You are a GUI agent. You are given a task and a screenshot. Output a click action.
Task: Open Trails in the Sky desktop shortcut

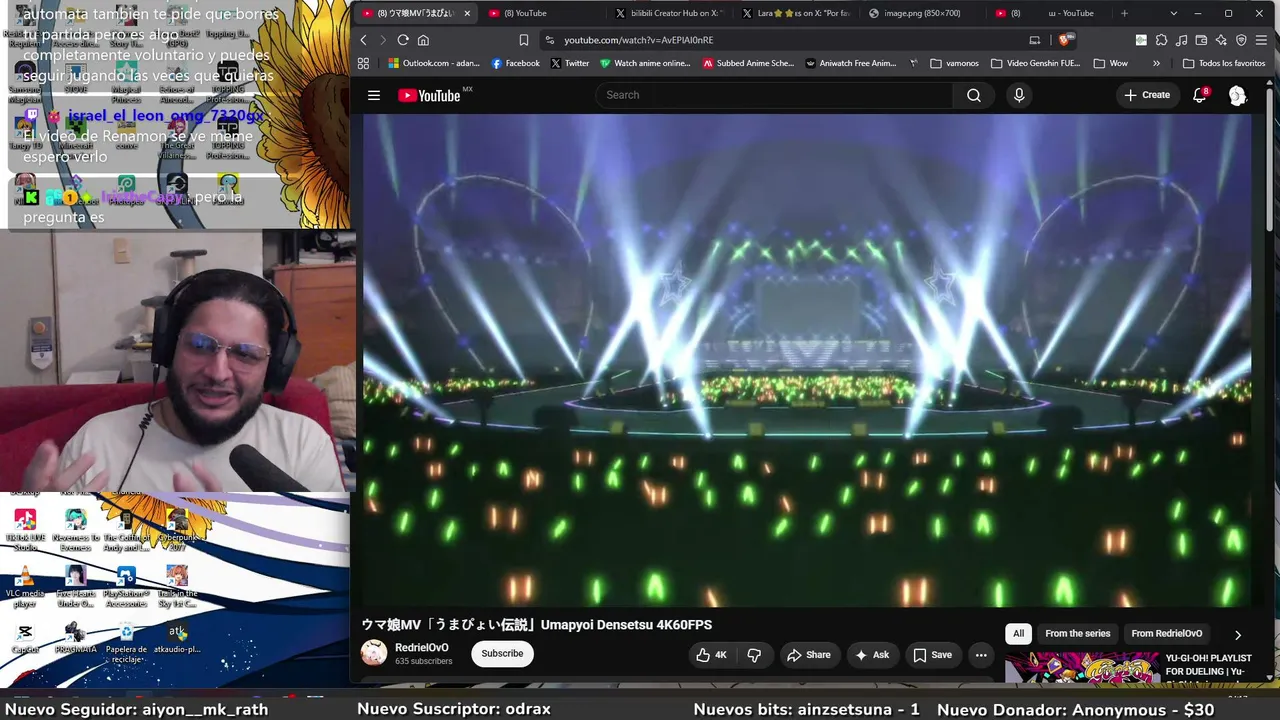(x=177, y=588)
